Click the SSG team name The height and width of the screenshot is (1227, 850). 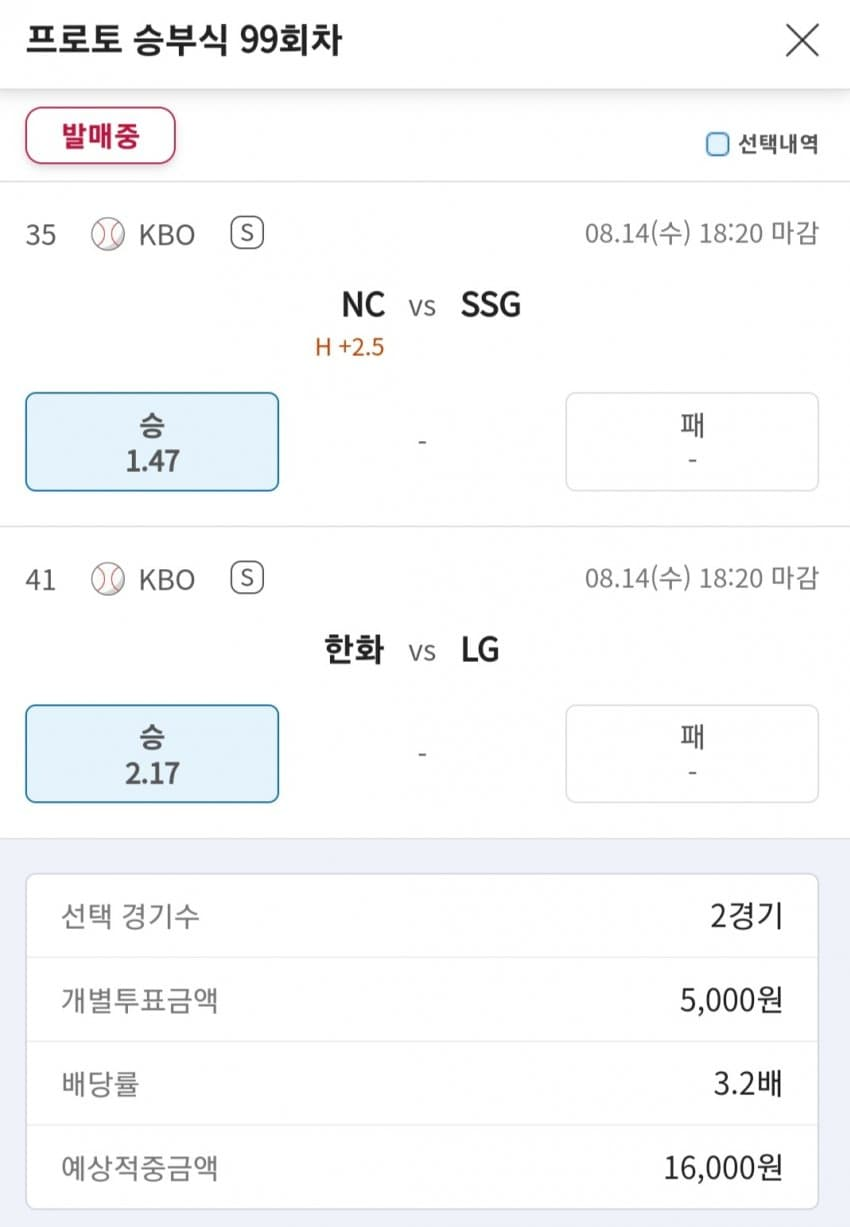pos(491,305)
